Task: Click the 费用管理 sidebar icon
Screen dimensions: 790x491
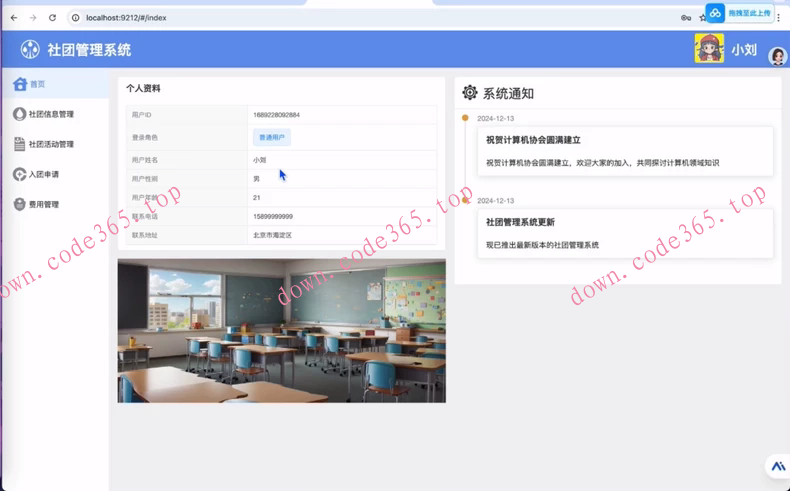Action: click(19, 204)
